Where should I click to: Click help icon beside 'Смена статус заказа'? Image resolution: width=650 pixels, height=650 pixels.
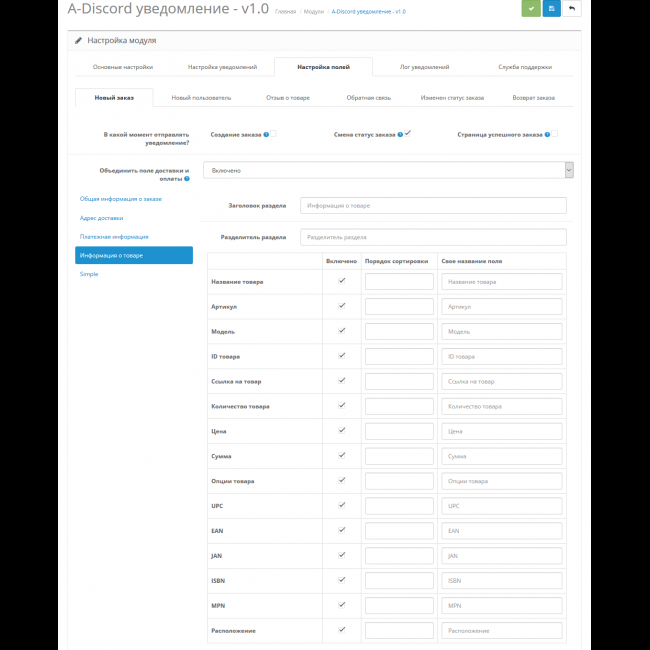400,134
